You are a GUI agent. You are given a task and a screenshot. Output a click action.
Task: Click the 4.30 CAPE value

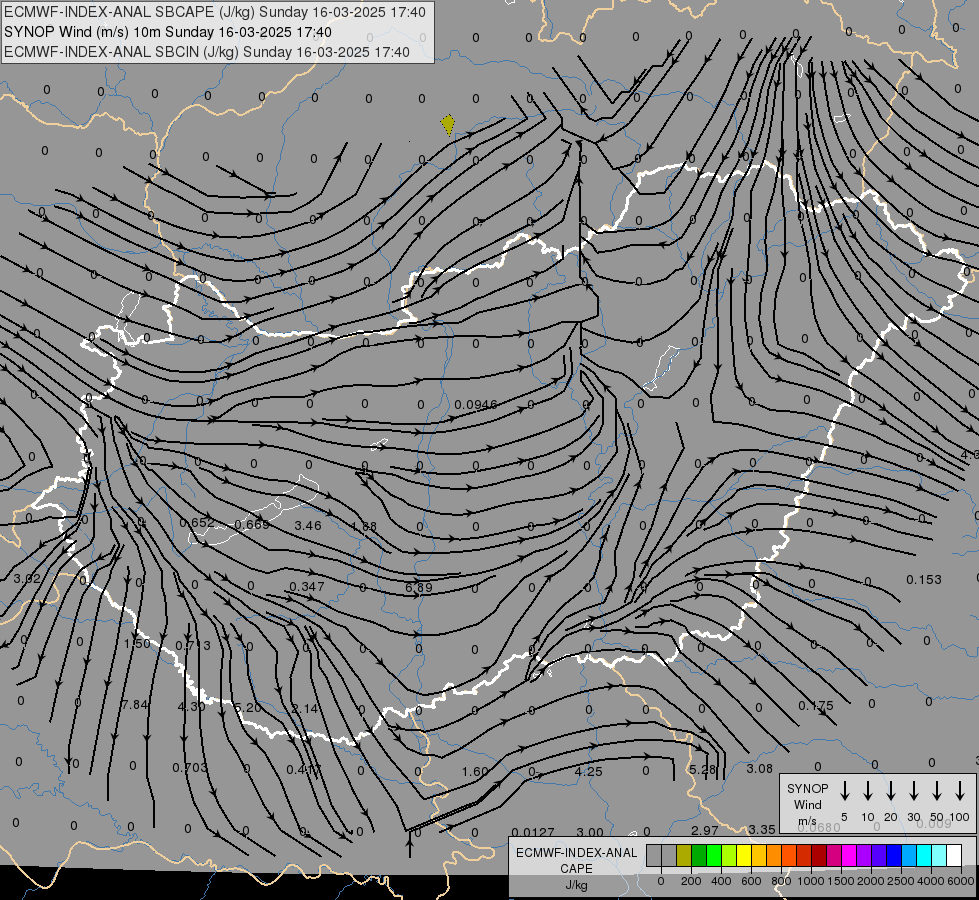[192, 706]
